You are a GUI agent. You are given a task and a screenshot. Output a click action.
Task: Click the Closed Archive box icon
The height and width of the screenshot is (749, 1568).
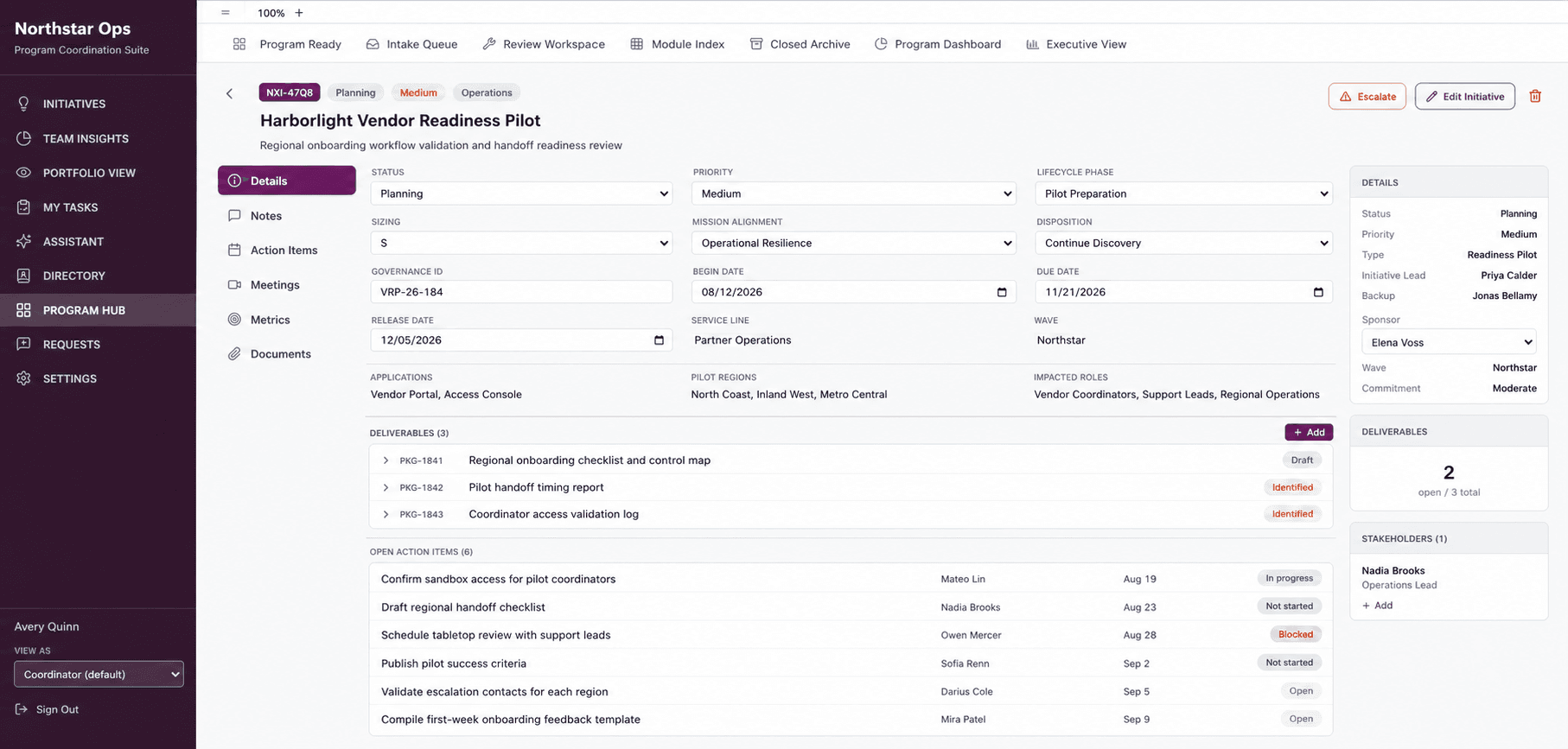tap(756, 44)
